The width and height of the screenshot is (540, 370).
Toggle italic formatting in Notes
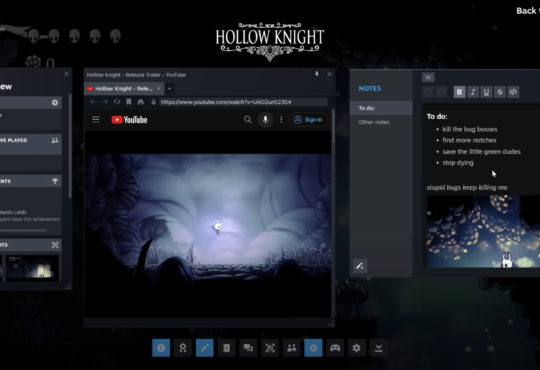tap(473, 92)
